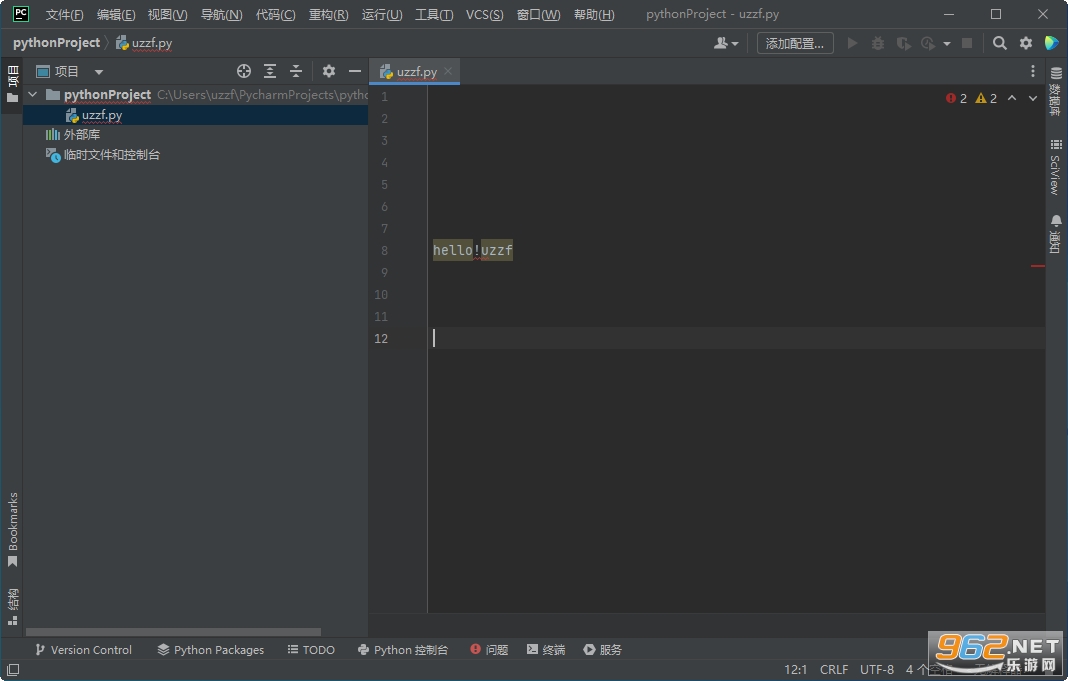Click the Code With Me user dropdown

[725, 43]
